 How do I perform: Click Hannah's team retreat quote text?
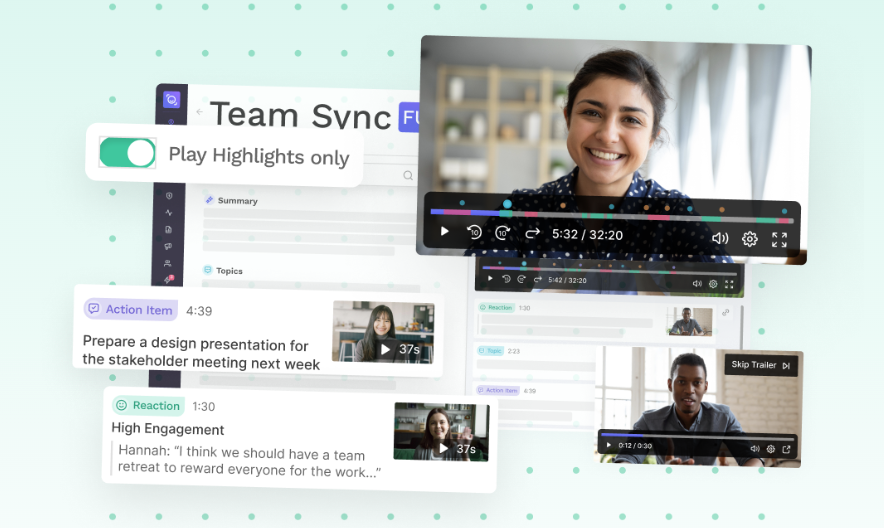click(x=249, y=462)
